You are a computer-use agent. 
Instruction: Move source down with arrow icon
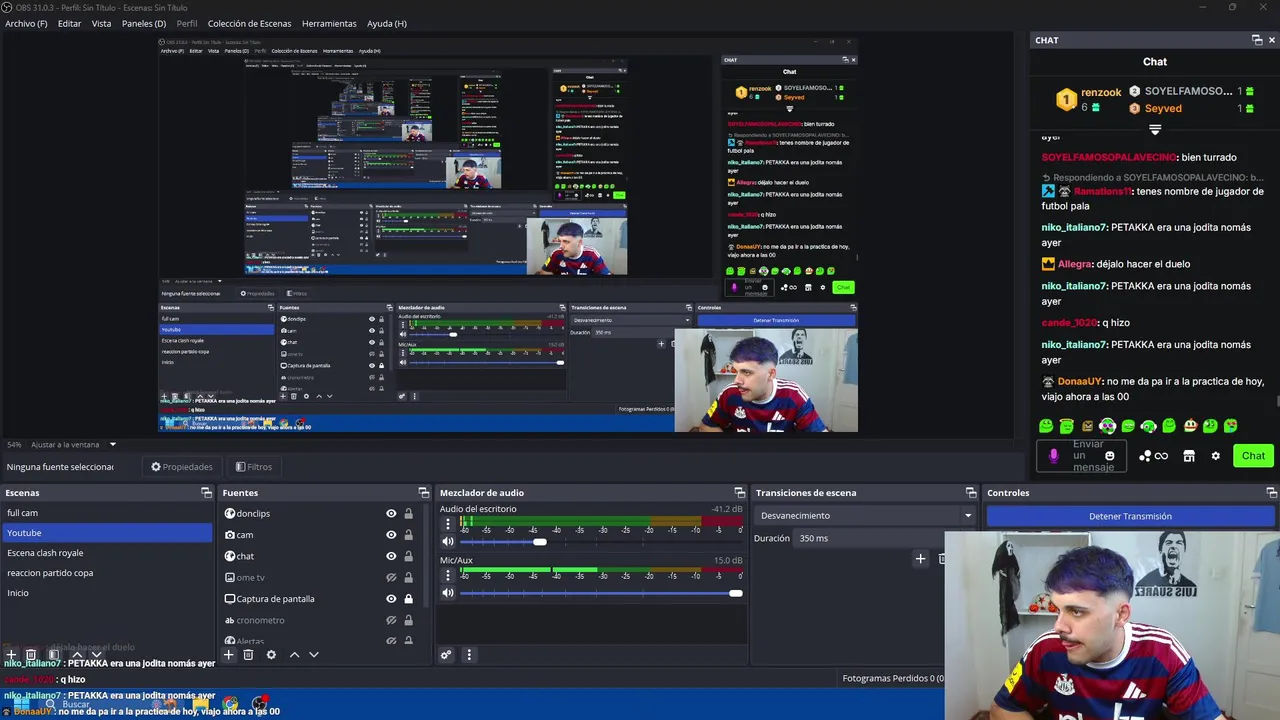click(x=313, y=655)
